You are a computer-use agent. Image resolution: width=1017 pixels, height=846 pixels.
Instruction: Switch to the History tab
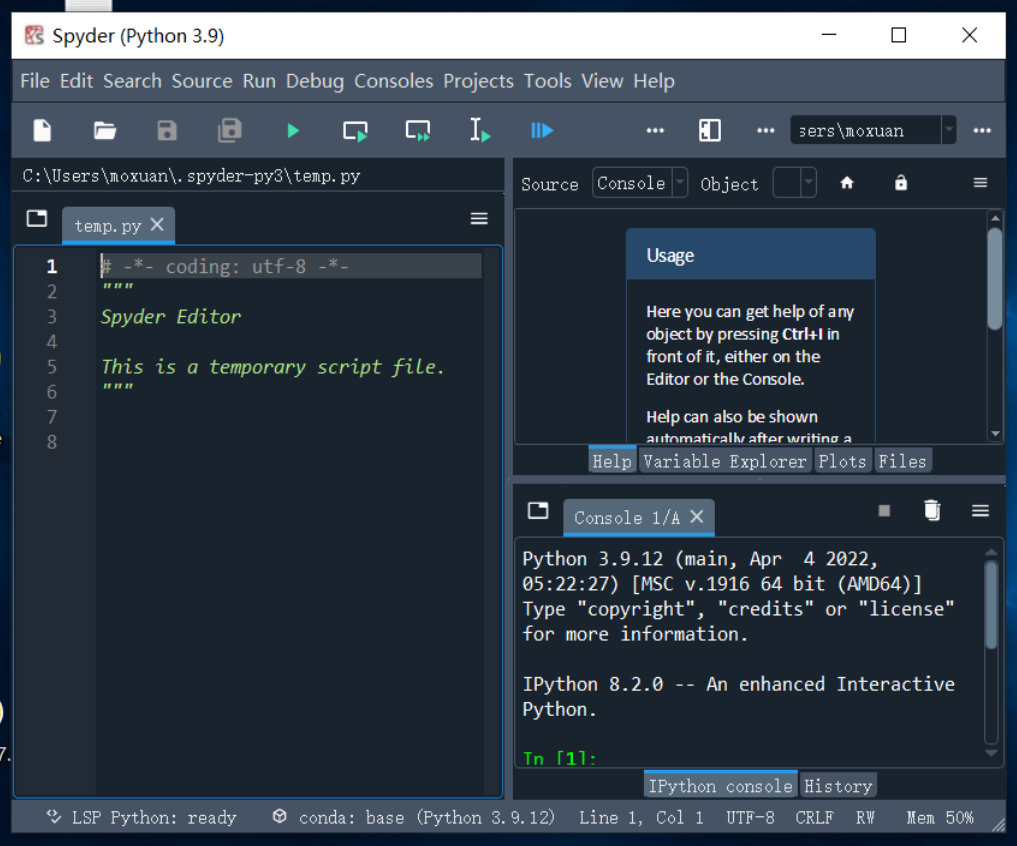tap(838, 786)
